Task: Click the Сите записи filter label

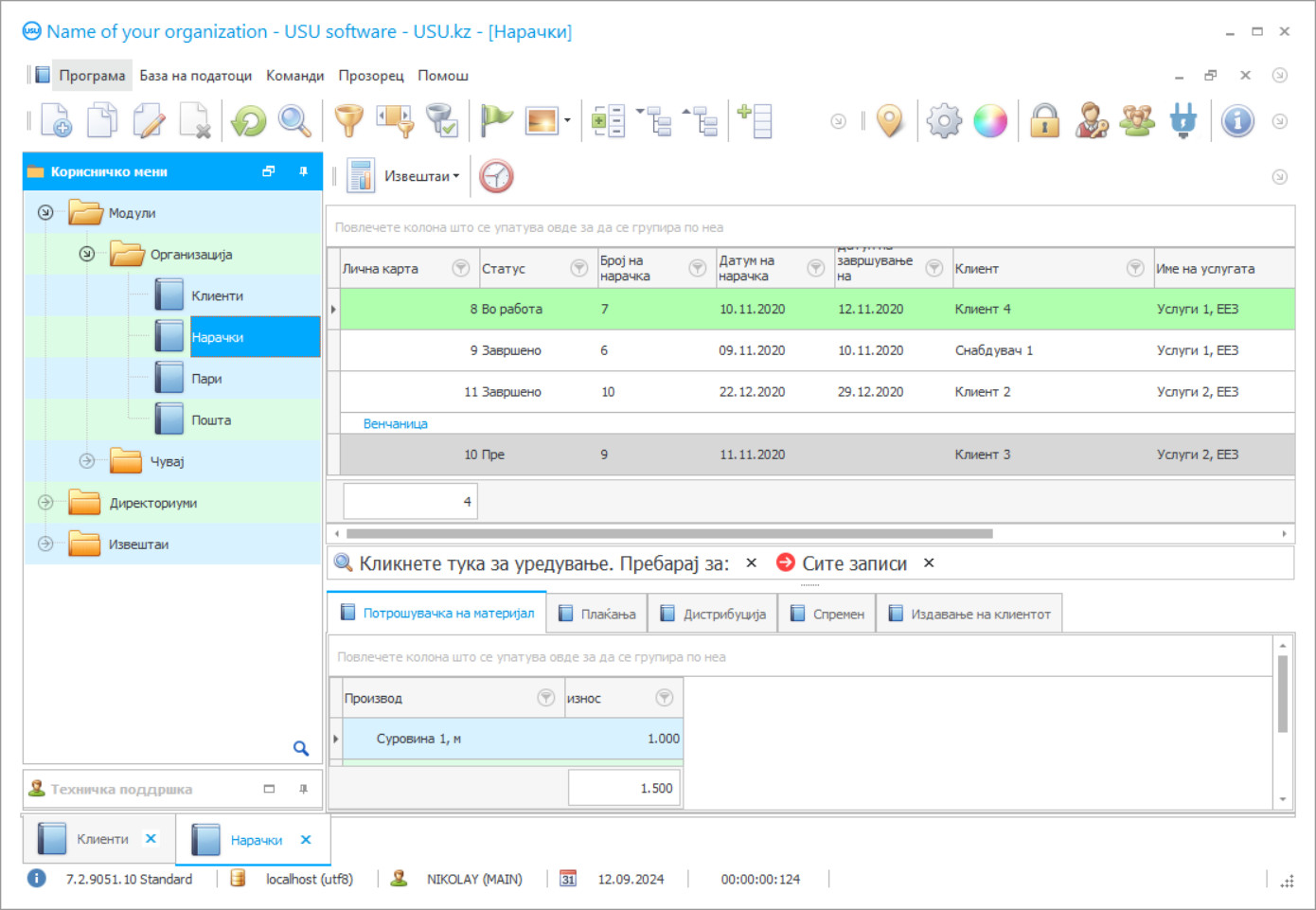Action: [x=855, y=563]
